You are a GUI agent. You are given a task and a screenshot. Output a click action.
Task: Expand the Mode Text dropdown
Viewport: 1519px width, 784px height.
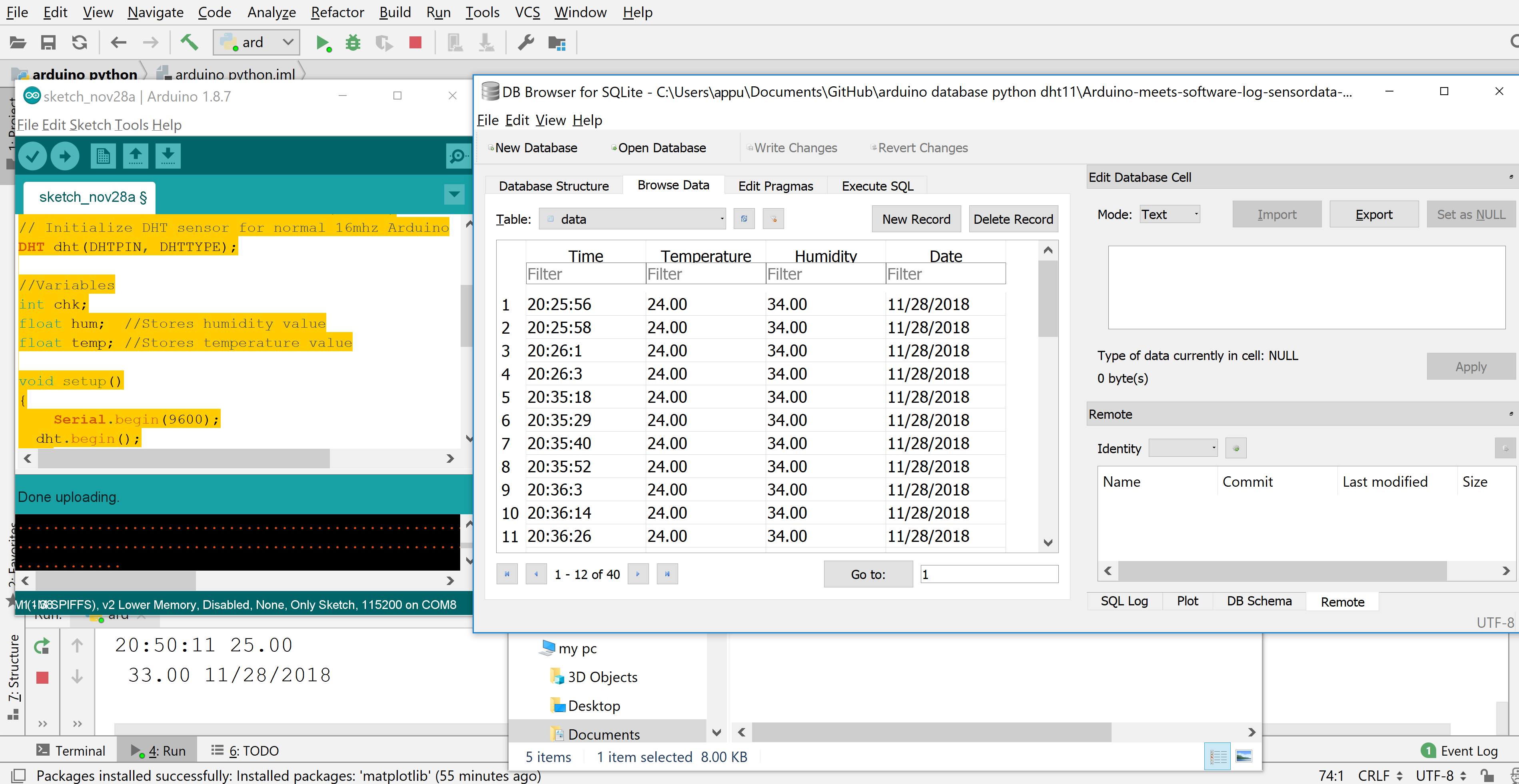[1169, 214]
